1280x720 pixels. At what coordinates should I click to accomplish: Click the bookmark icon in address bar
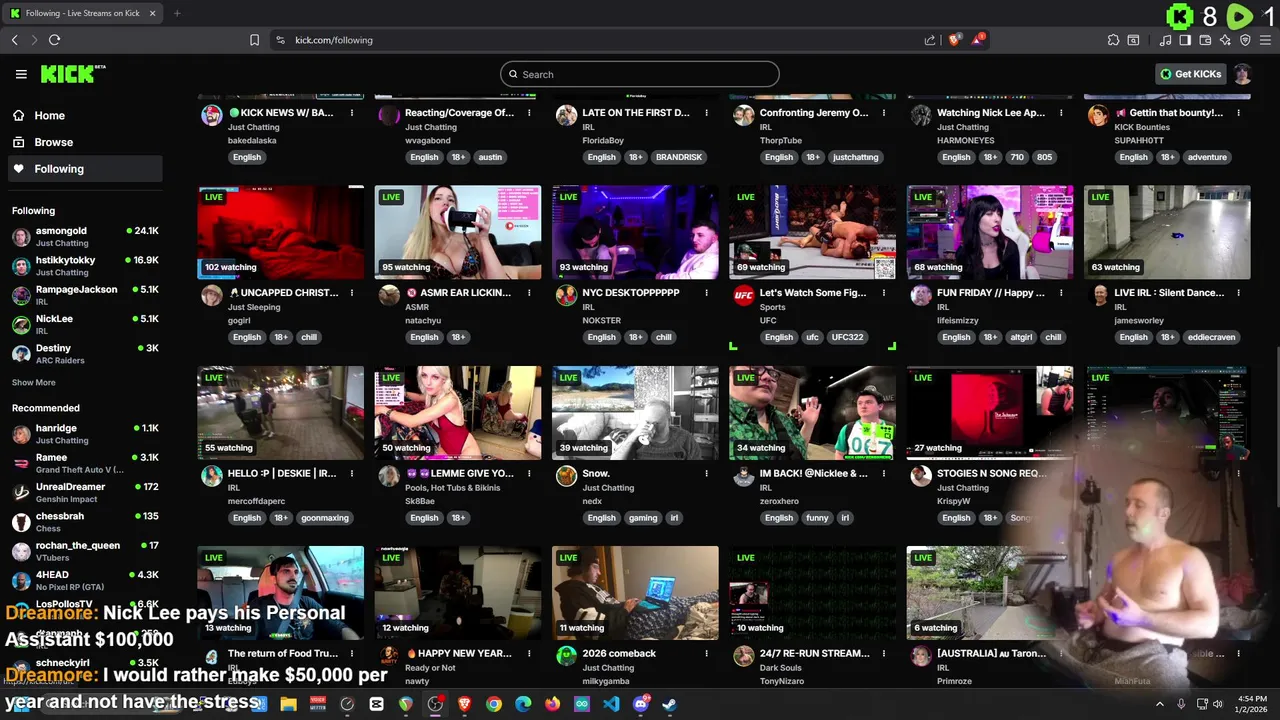pos(254,40)
